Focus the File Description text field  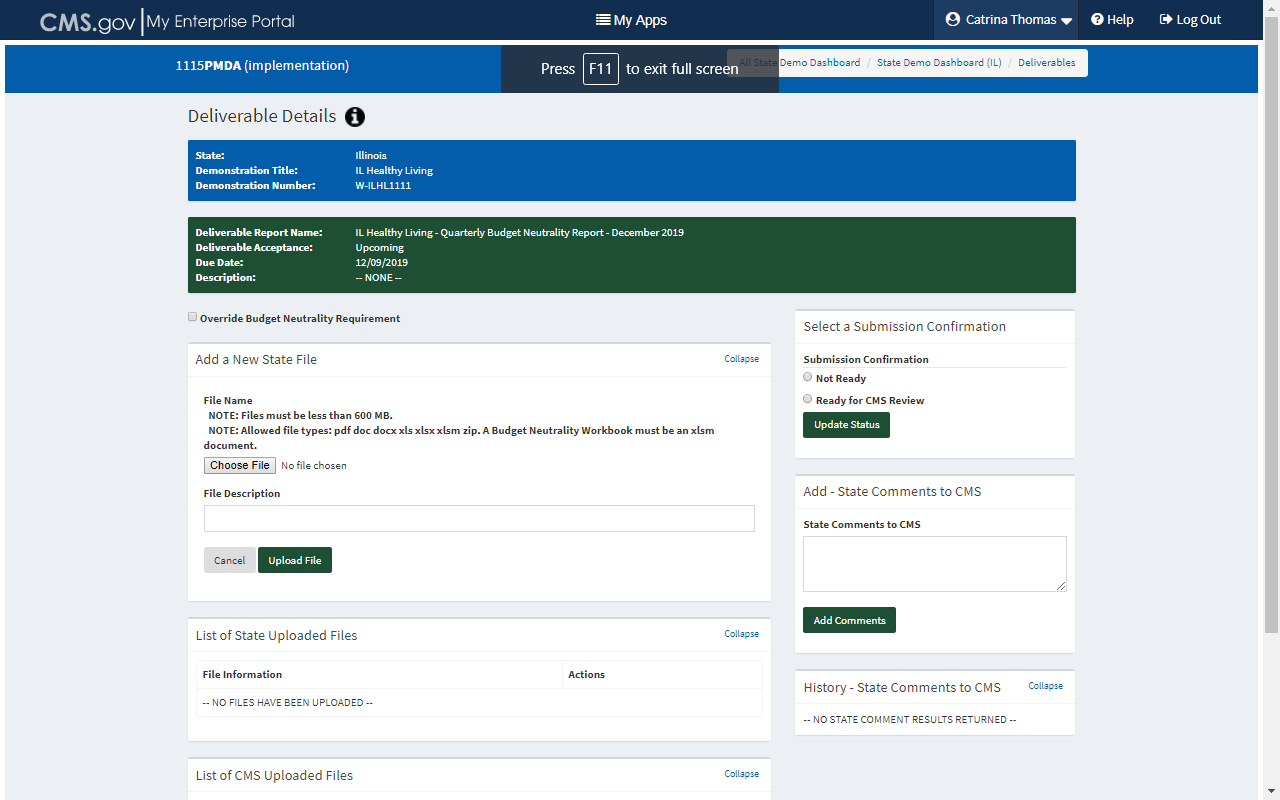coord(479,518)
